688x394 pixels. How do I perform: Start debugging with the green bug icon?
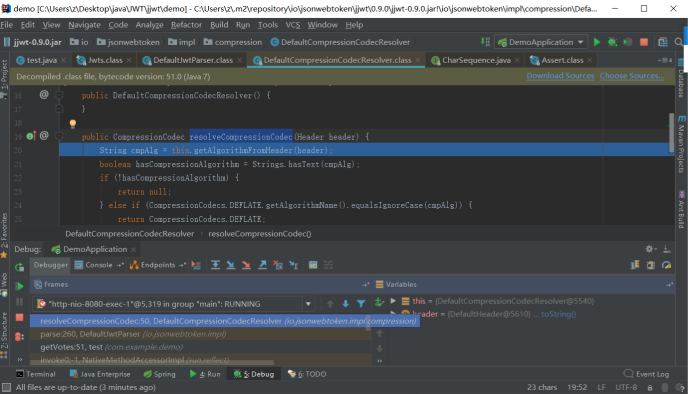[612, 42]
